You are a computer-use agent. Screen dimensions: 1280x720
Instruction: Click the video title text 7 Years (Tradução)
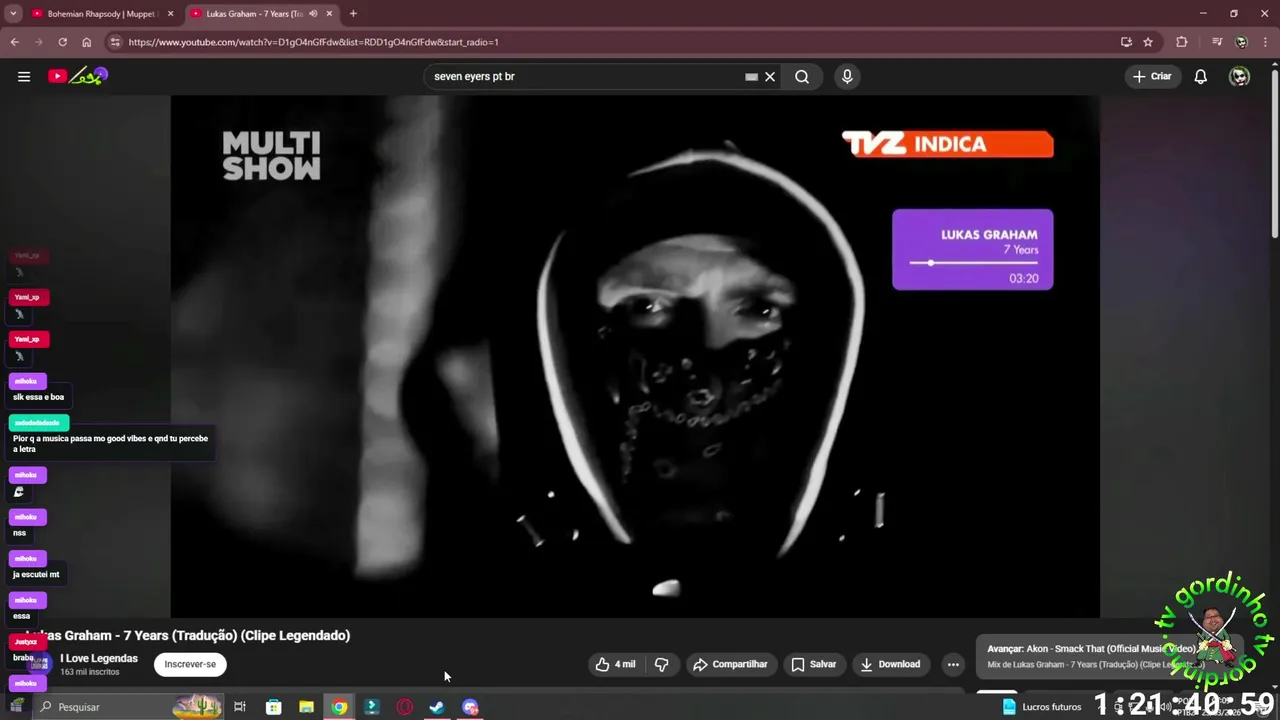[187, 635]
